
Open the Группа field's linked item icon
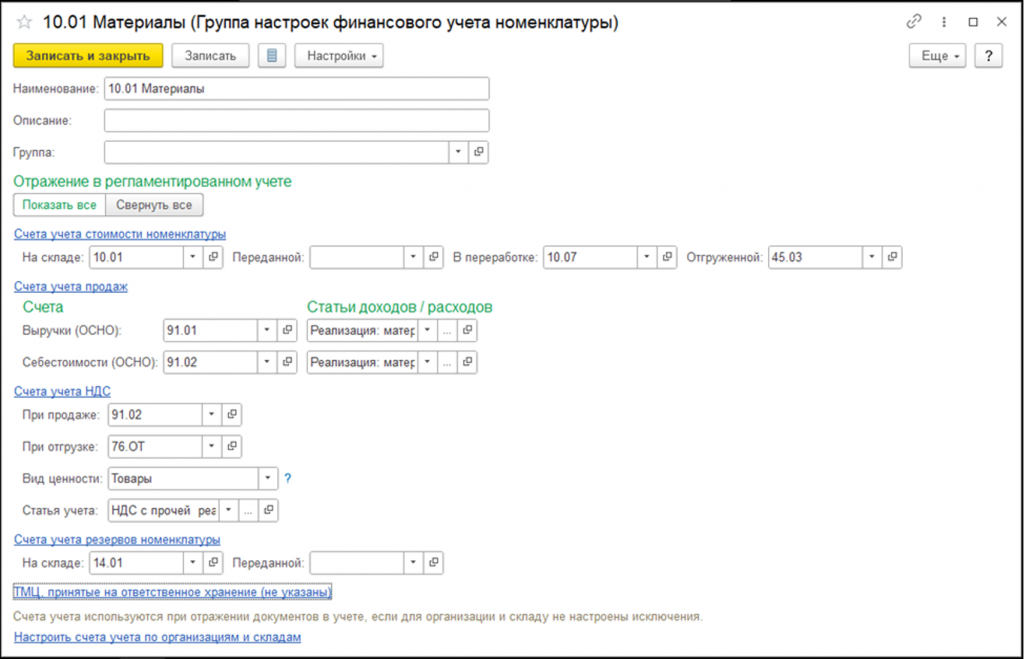pos(479,152)
